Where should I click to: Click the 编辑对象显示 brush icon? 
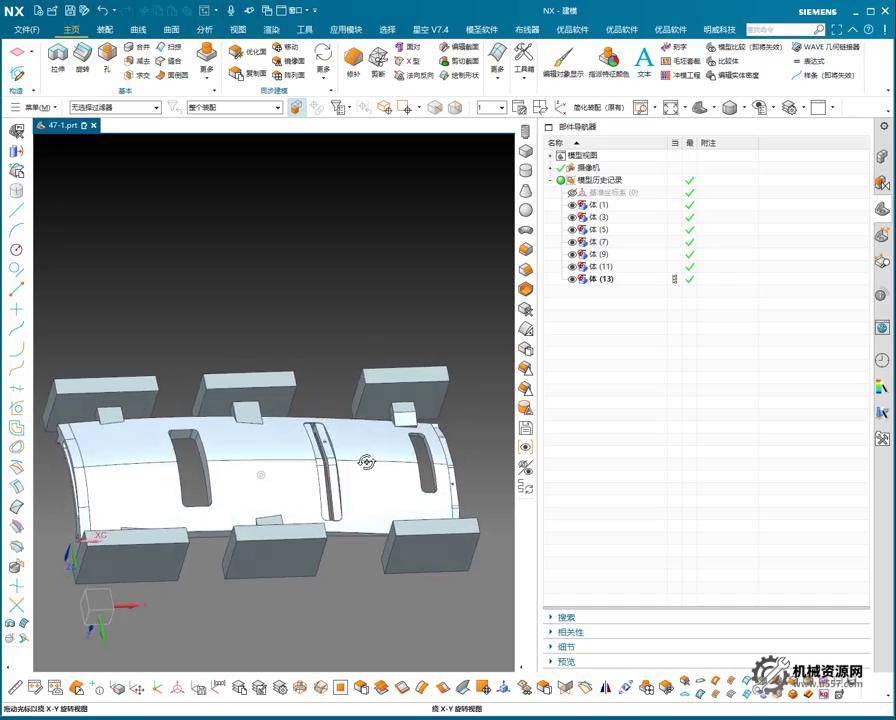[x=563, y=57]
